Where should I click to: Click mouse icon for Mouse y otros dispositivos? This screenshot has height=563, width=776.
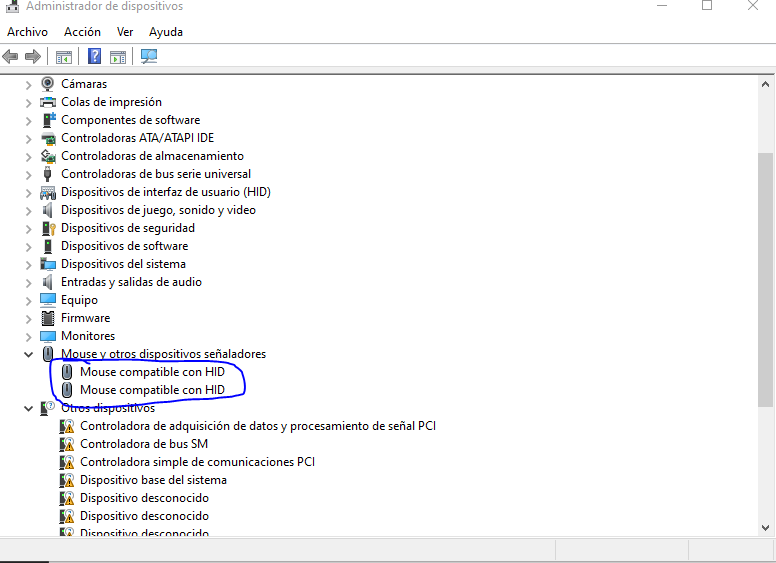point(48,354)
